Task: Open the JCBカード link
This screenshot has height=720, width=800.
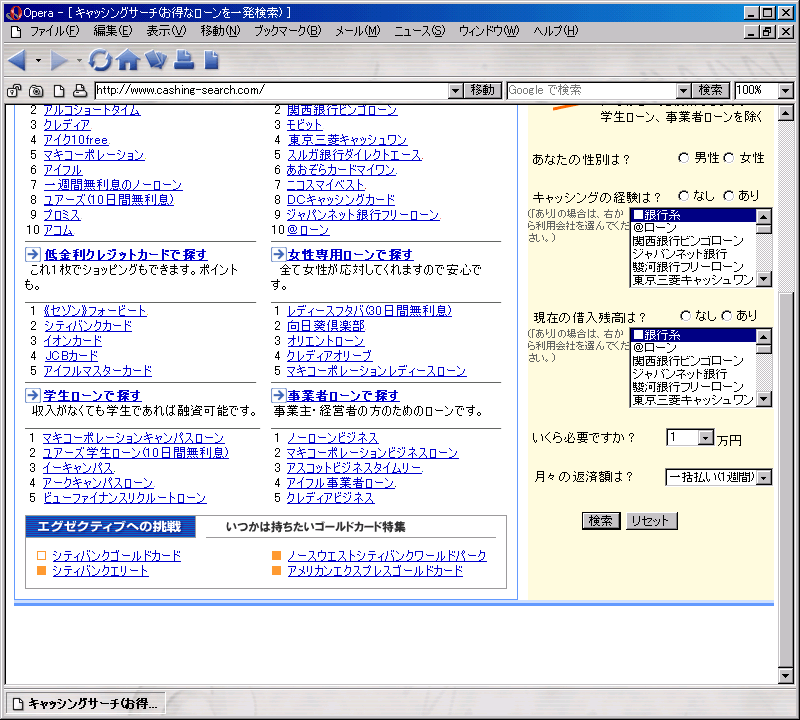Action: (71, 356)
